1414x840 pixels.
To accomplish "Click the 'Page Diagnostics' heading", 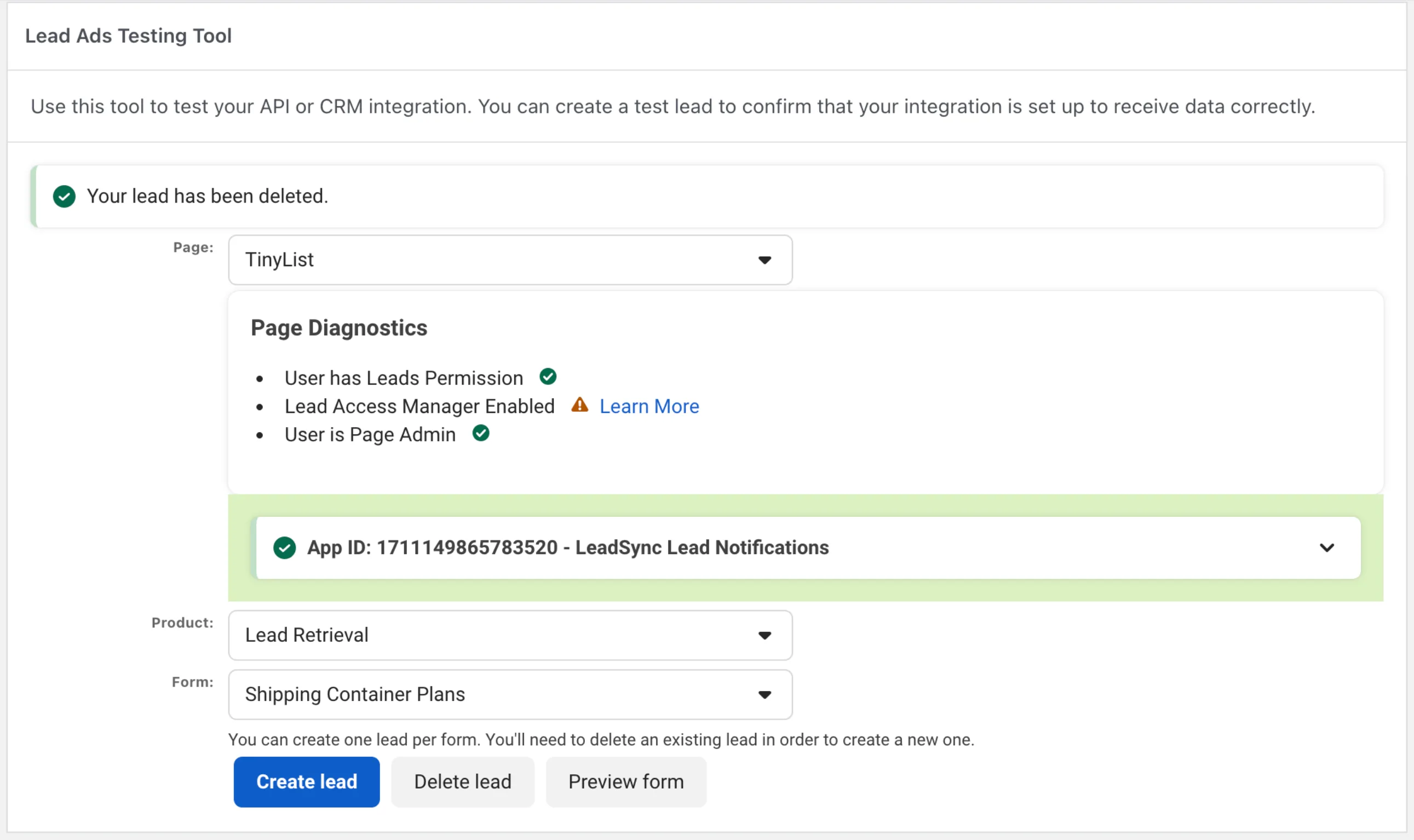I will tap(339, 328).
